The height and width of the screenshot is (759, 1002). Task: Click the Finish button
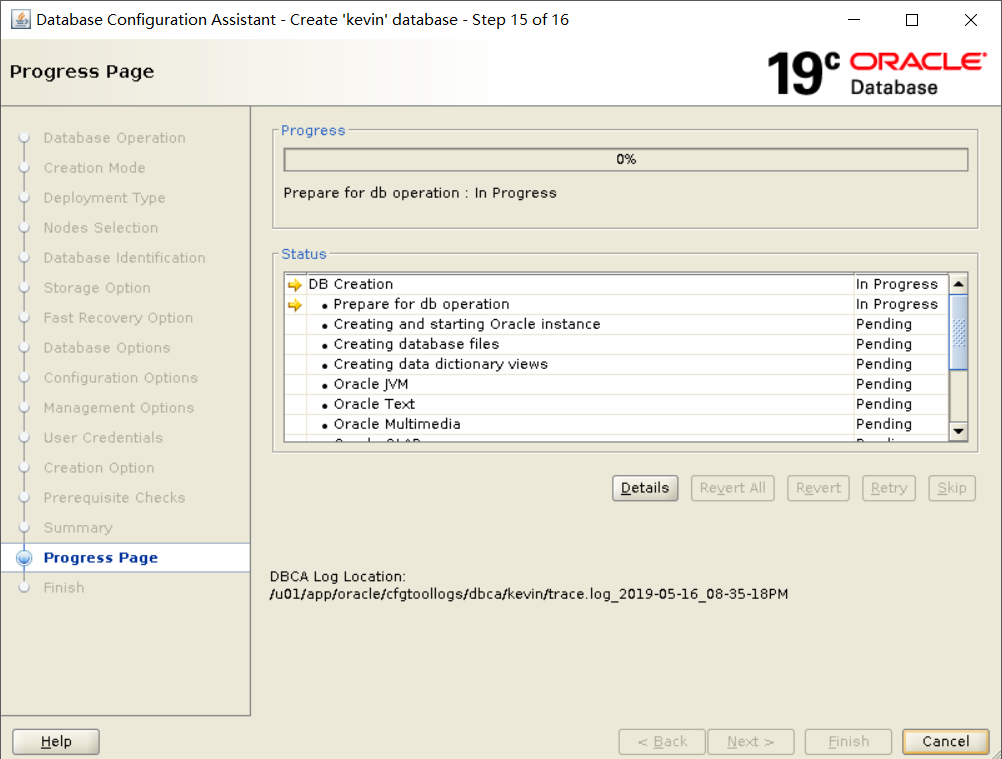[848, 742]
